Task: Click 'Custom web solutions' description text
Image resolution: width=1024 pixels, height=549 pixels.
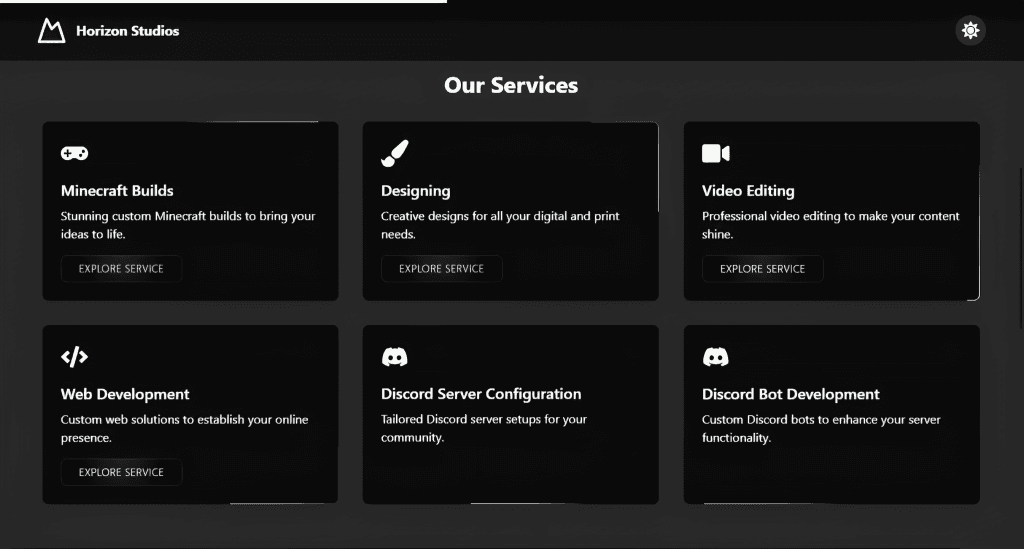Action: coord(184,428)
